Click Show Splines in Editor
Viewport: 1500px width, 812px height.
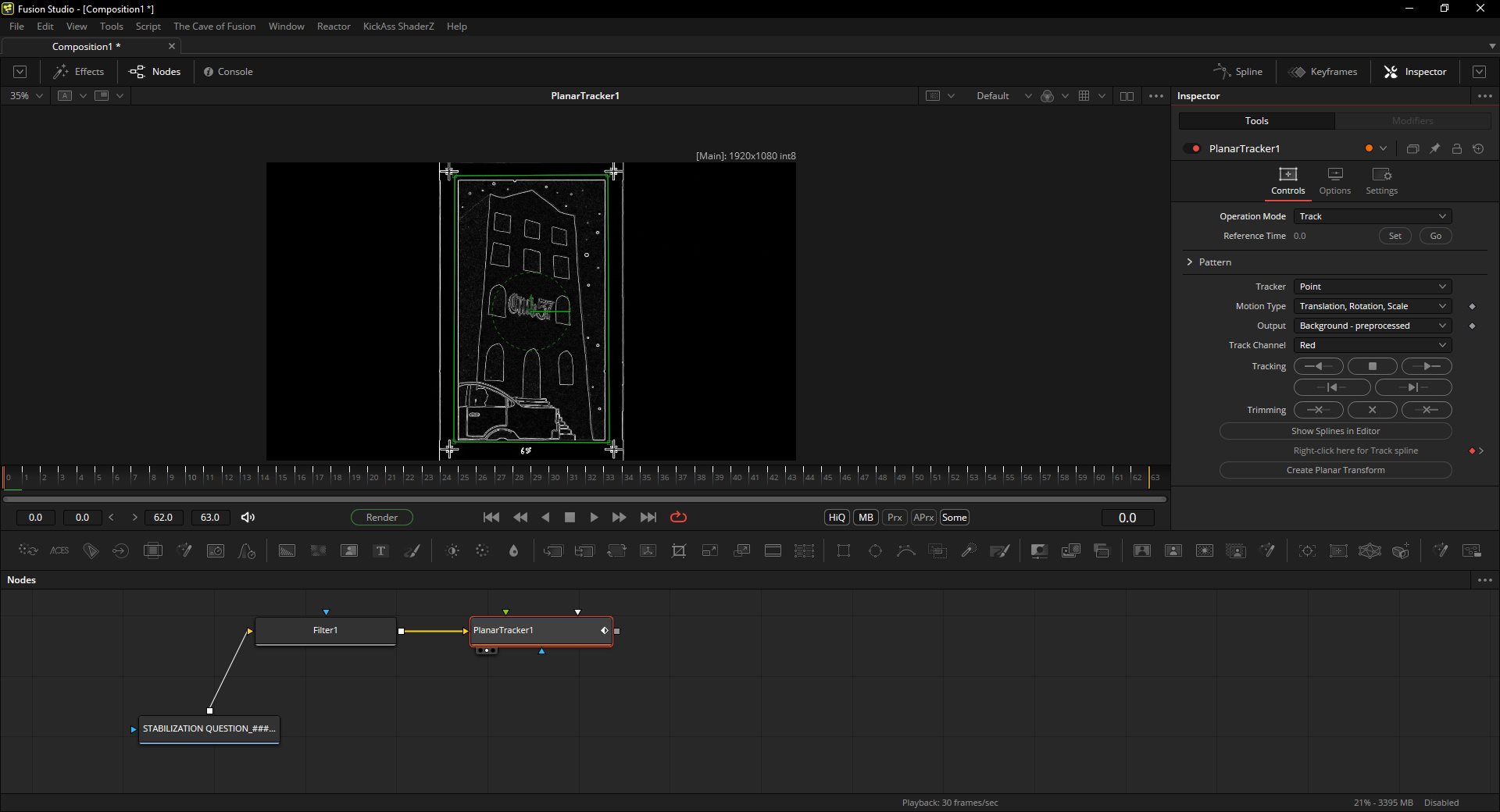(x=1335, y=431)
